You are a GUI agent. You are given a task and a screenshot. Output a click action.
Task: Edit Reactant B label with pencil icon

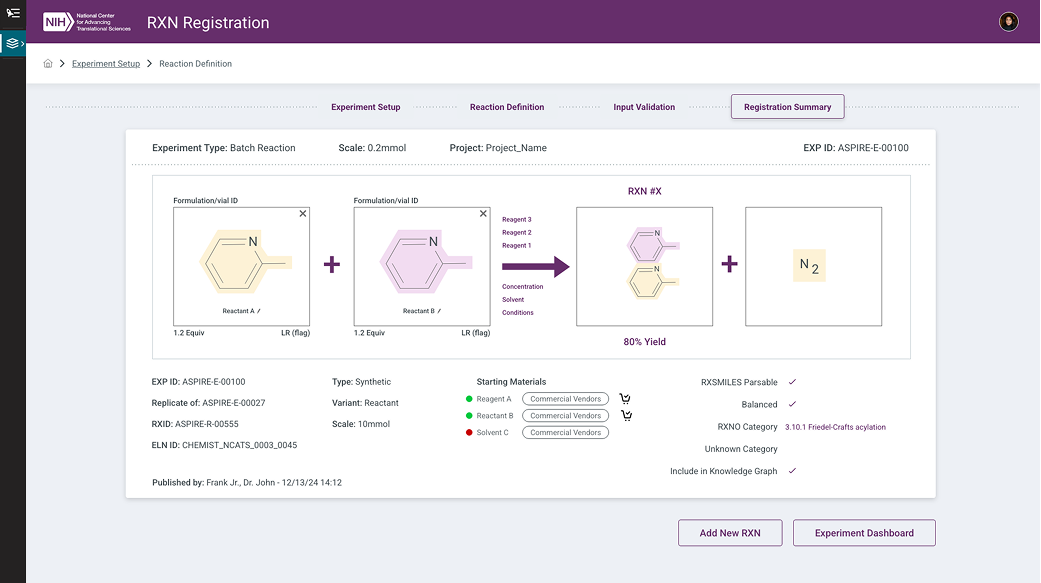click(439, 311)
